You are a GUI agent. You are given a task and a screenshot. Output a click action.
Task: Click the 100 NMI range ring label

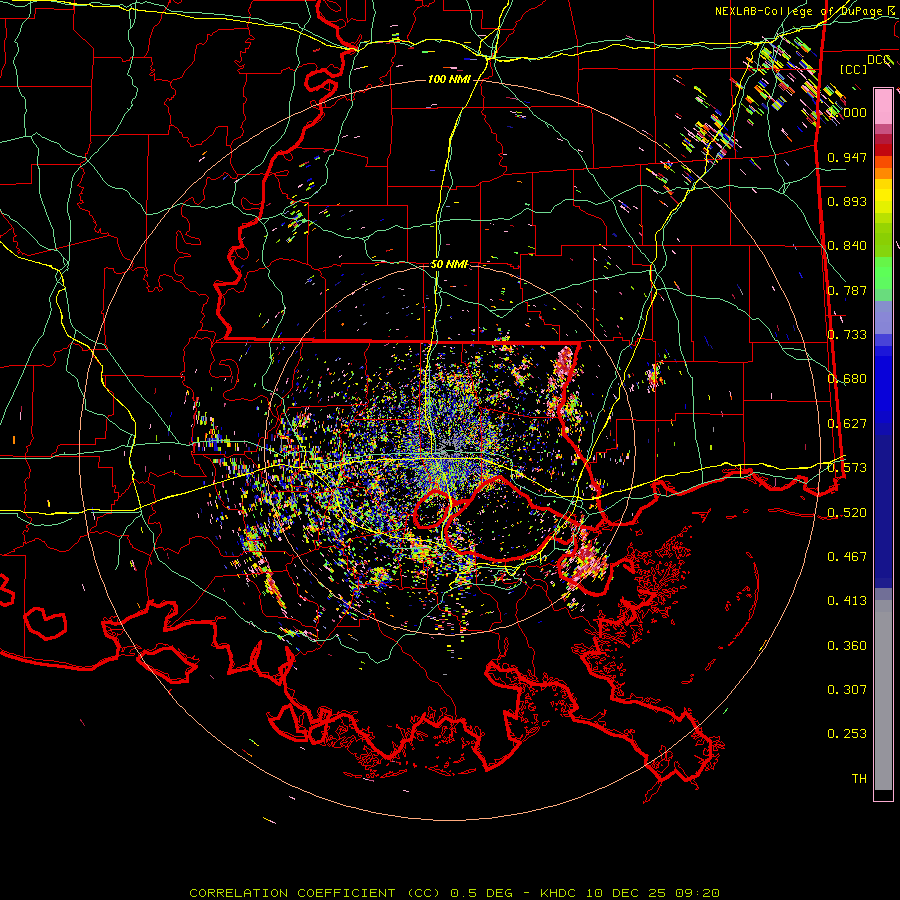(x=449, y=79)
